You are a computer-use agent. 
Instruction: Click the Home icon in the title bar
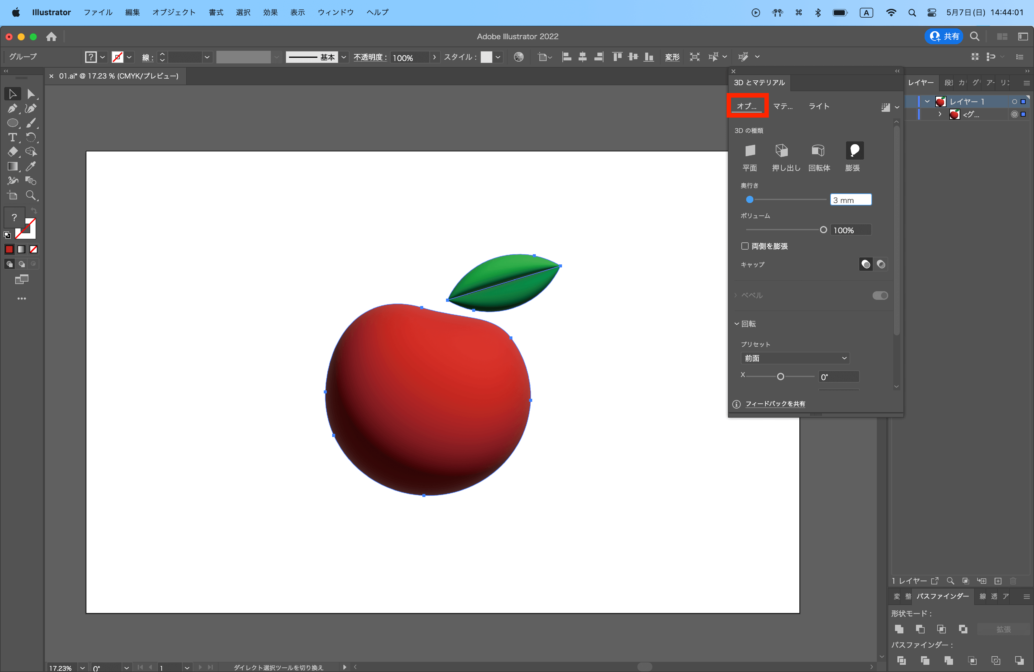[x=51, y=37]
